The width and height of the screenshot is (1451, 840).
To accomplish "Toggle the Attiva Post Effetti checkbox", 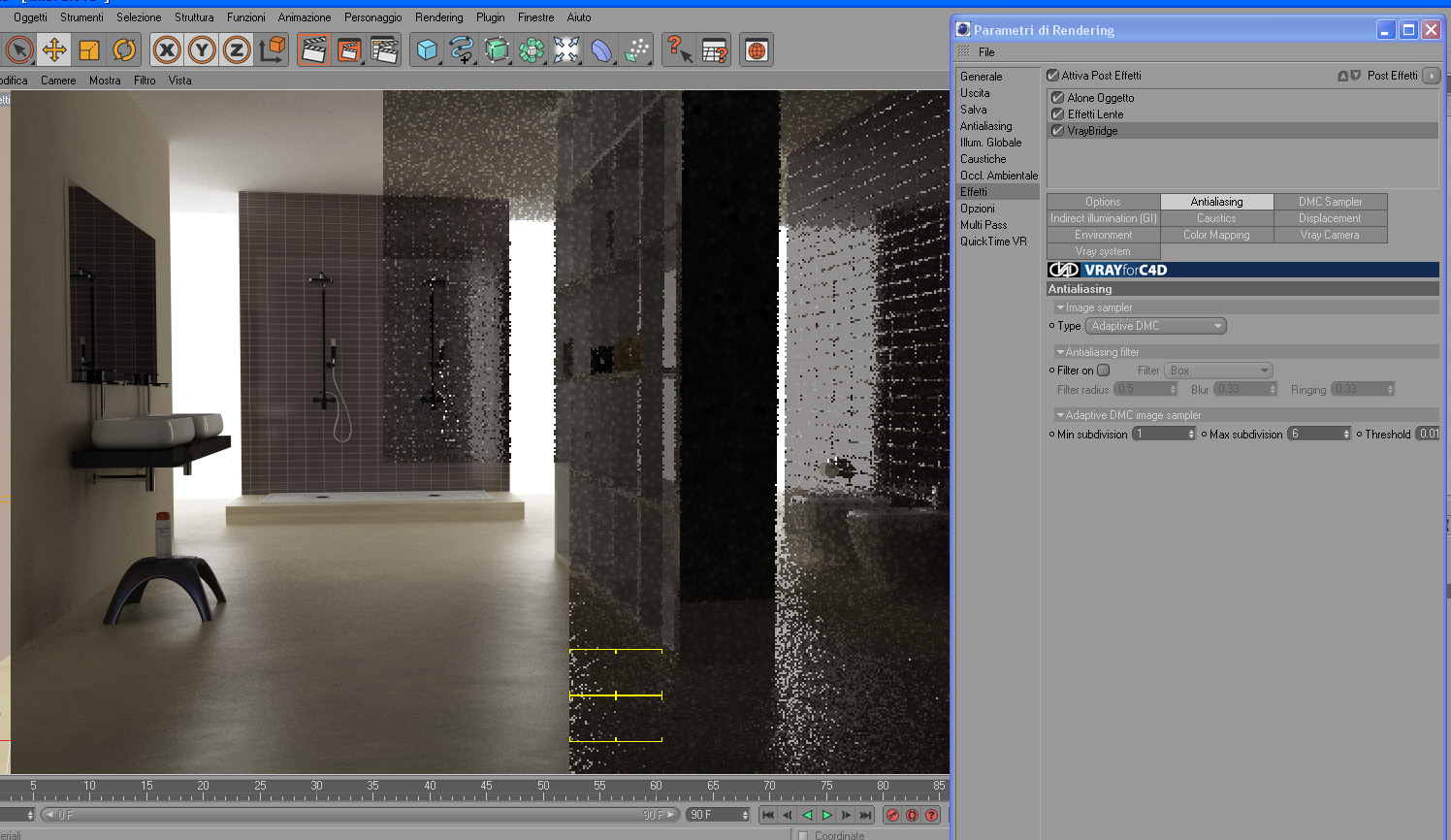I will pyautogui.click(x=1053, y=76).
